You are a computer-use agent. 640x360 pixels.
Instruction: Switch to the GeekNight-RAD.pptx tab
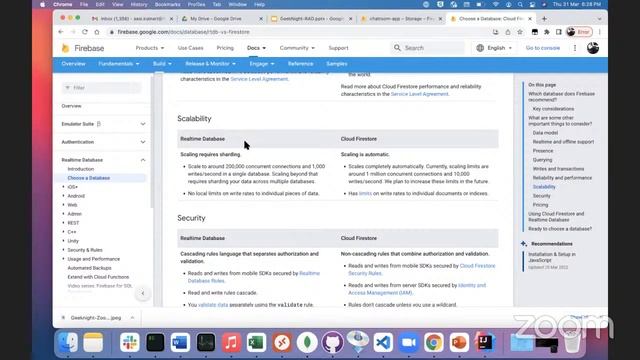tap(311, 19)
